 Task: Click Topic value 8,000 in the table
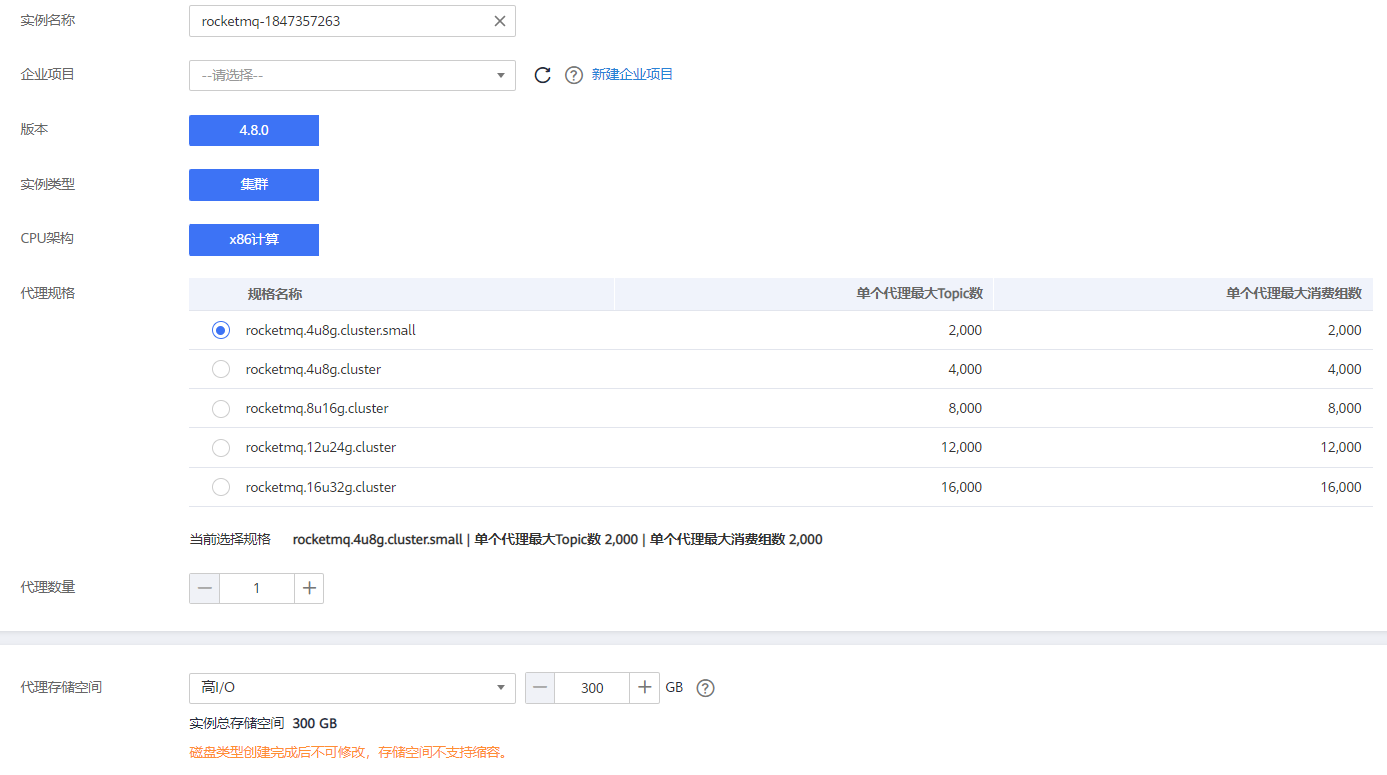[965, 408]
